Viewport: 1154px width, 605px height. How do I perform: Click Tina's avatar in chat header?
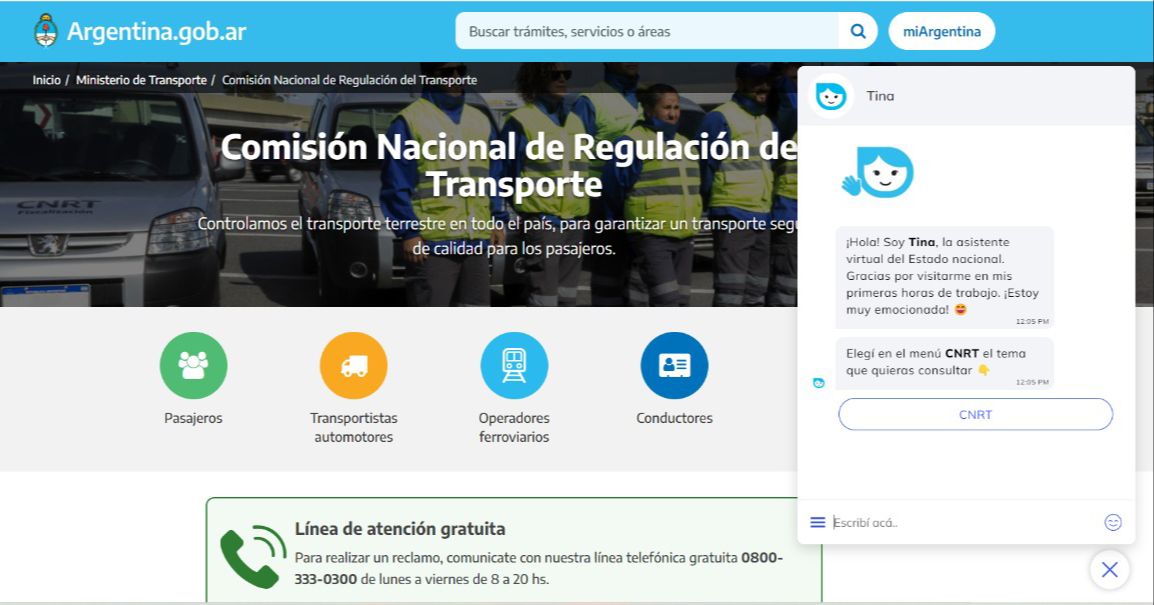[x=831, y=96]
